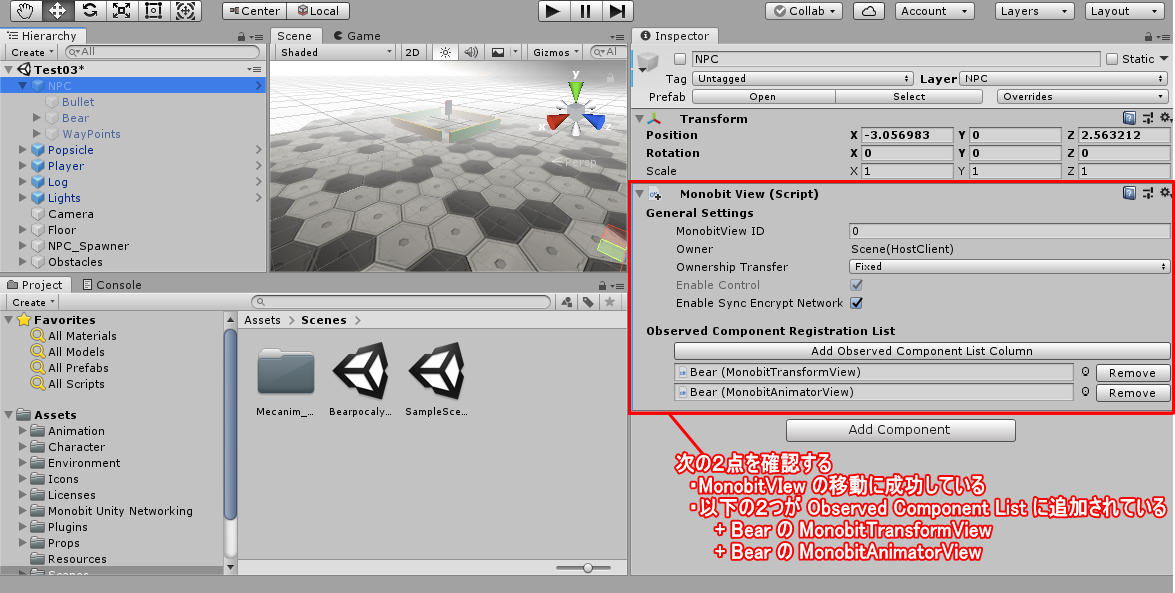
Task: Select the Rect Transform tool
Action: 154,10
